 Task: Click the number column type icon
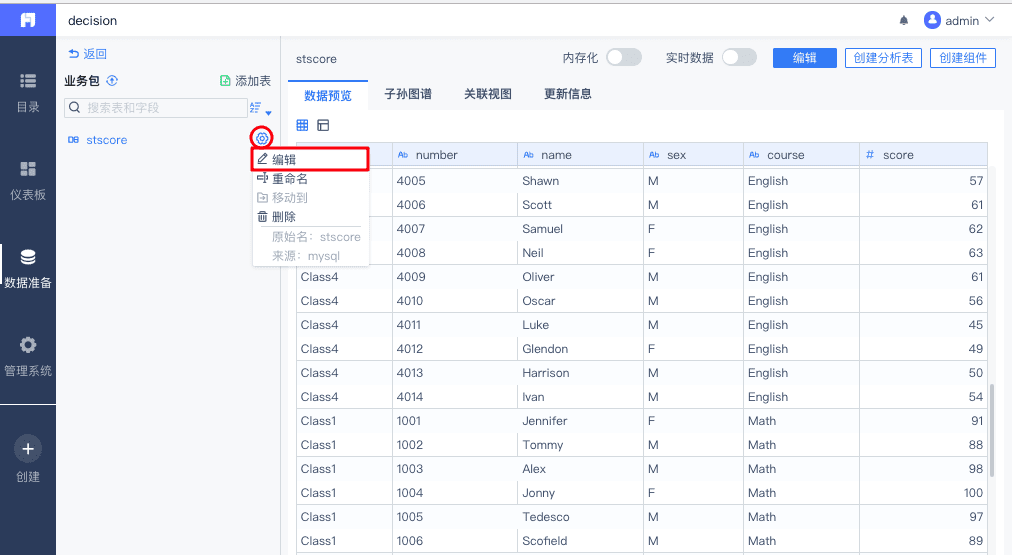[403, 155]
